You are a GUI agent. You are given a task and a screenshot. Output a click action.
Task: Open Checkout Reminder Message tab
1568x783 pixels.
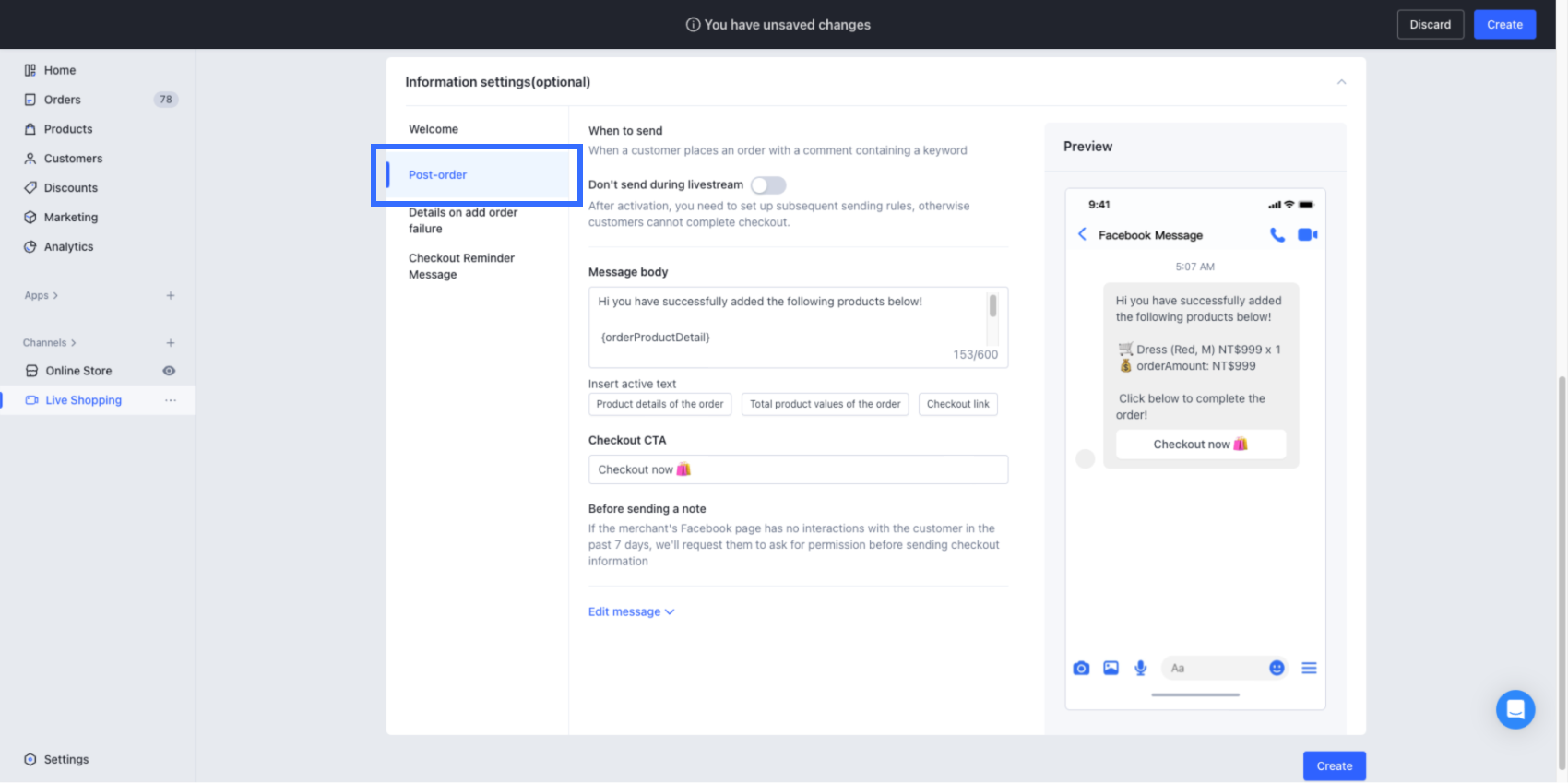coord(461,267)
